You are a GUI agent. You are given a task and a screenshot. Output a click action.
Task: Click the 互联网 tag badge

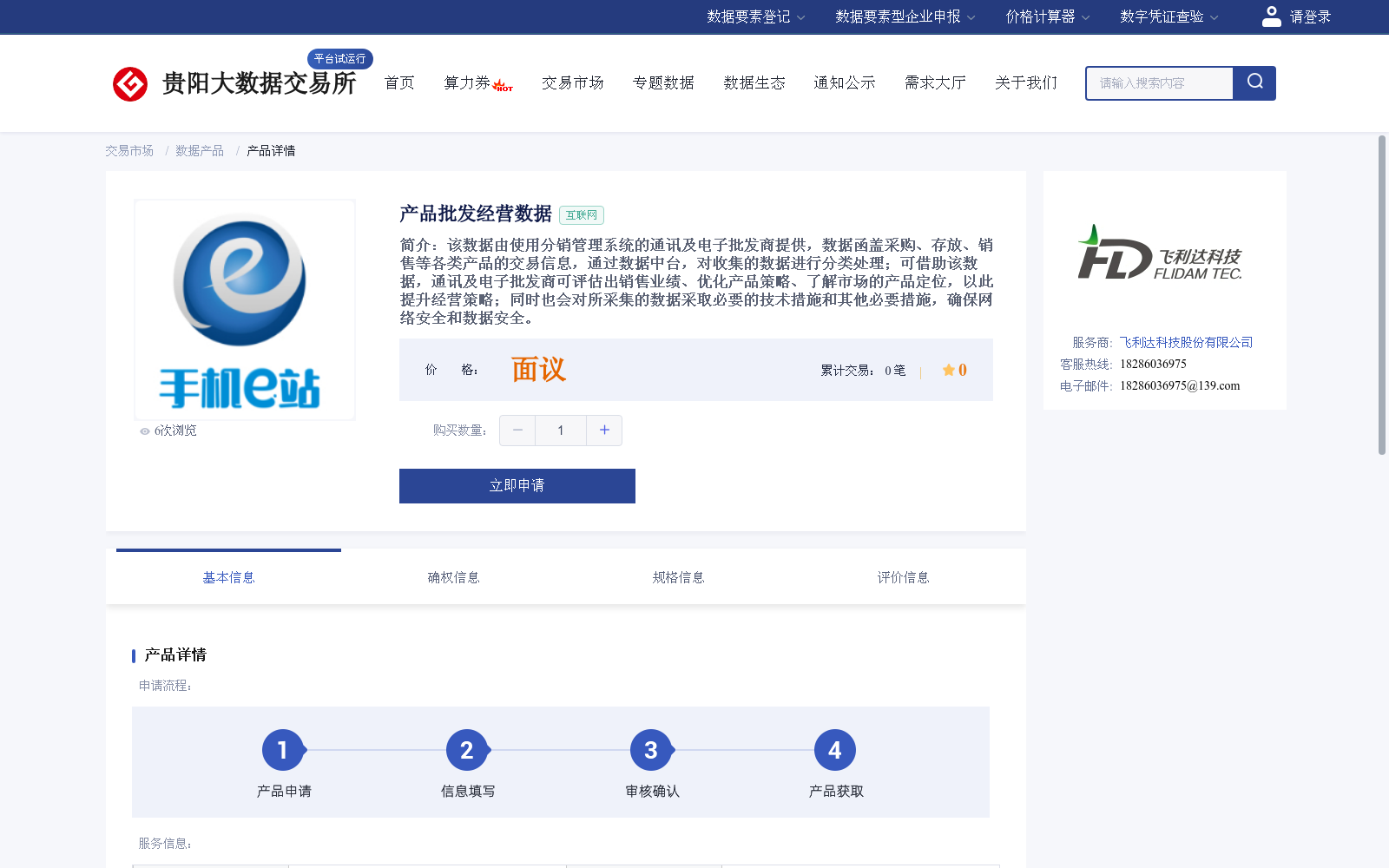[582, 215]
